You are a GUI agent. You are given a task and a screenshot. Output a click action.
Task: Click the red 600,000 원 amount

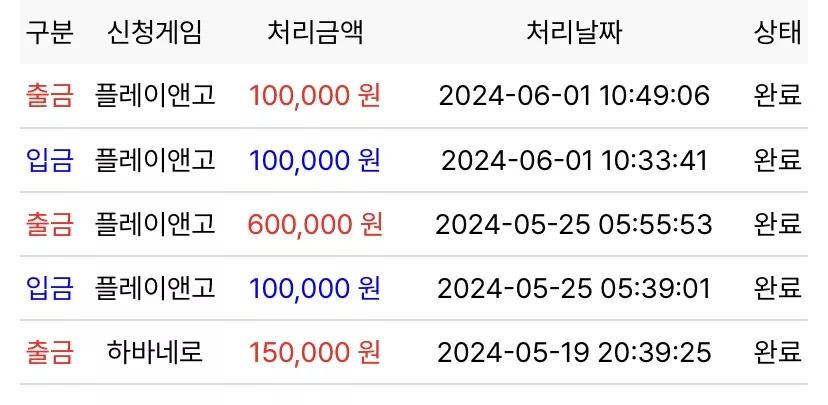coord(315,224)
